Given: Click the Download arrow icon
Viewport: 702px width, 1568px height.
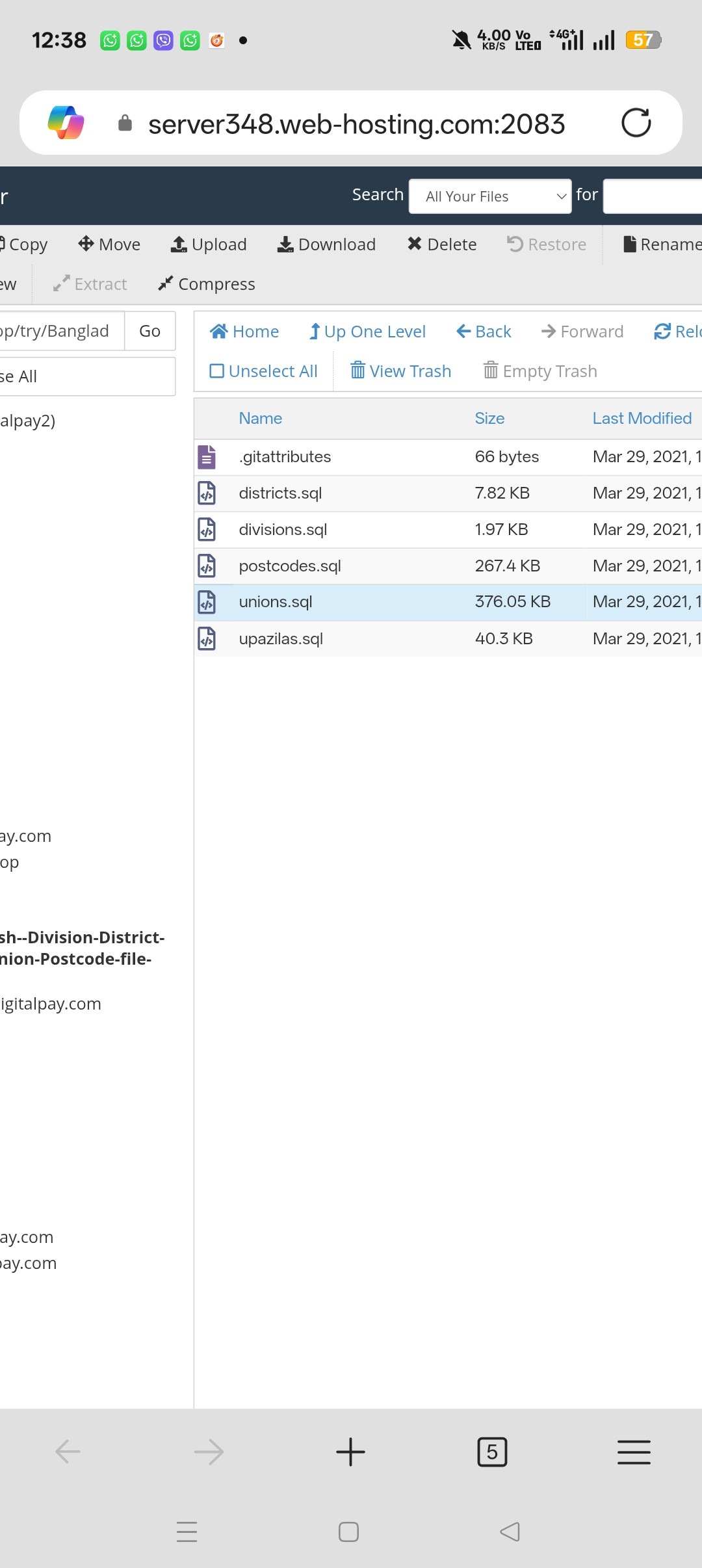Looking at the screenshot, I should point(285,244).
